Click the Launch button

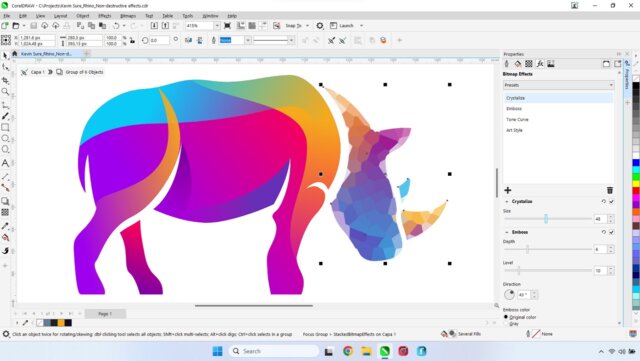click(x=342, y=26)
